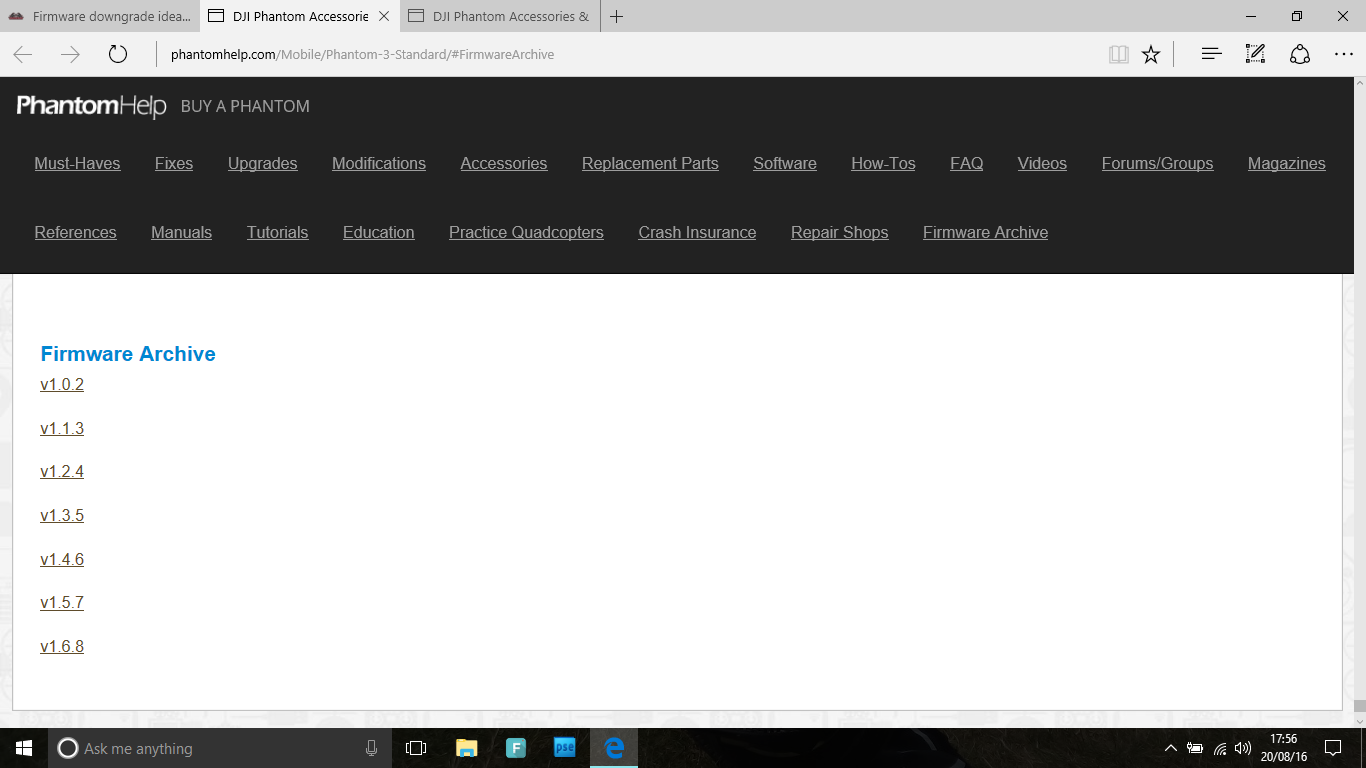Open Education section

pyautogui.click(x=378, y=233)
